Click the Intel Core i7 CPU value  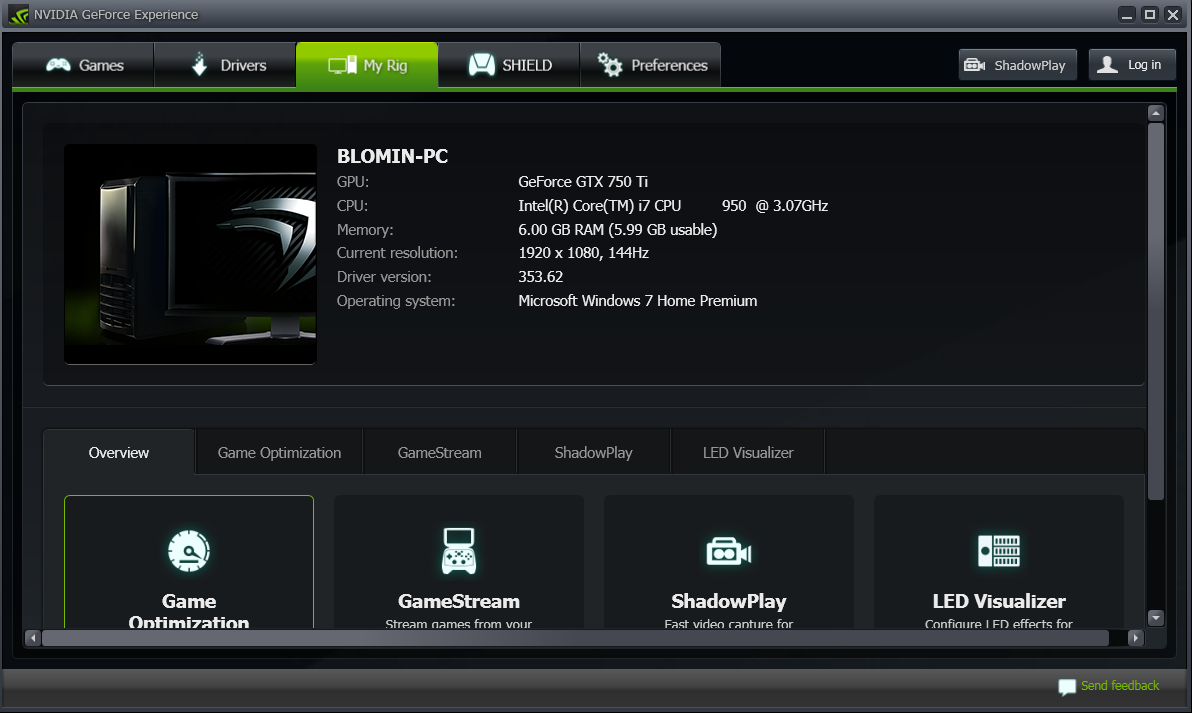pyautogui.click(x=673, y=206)
